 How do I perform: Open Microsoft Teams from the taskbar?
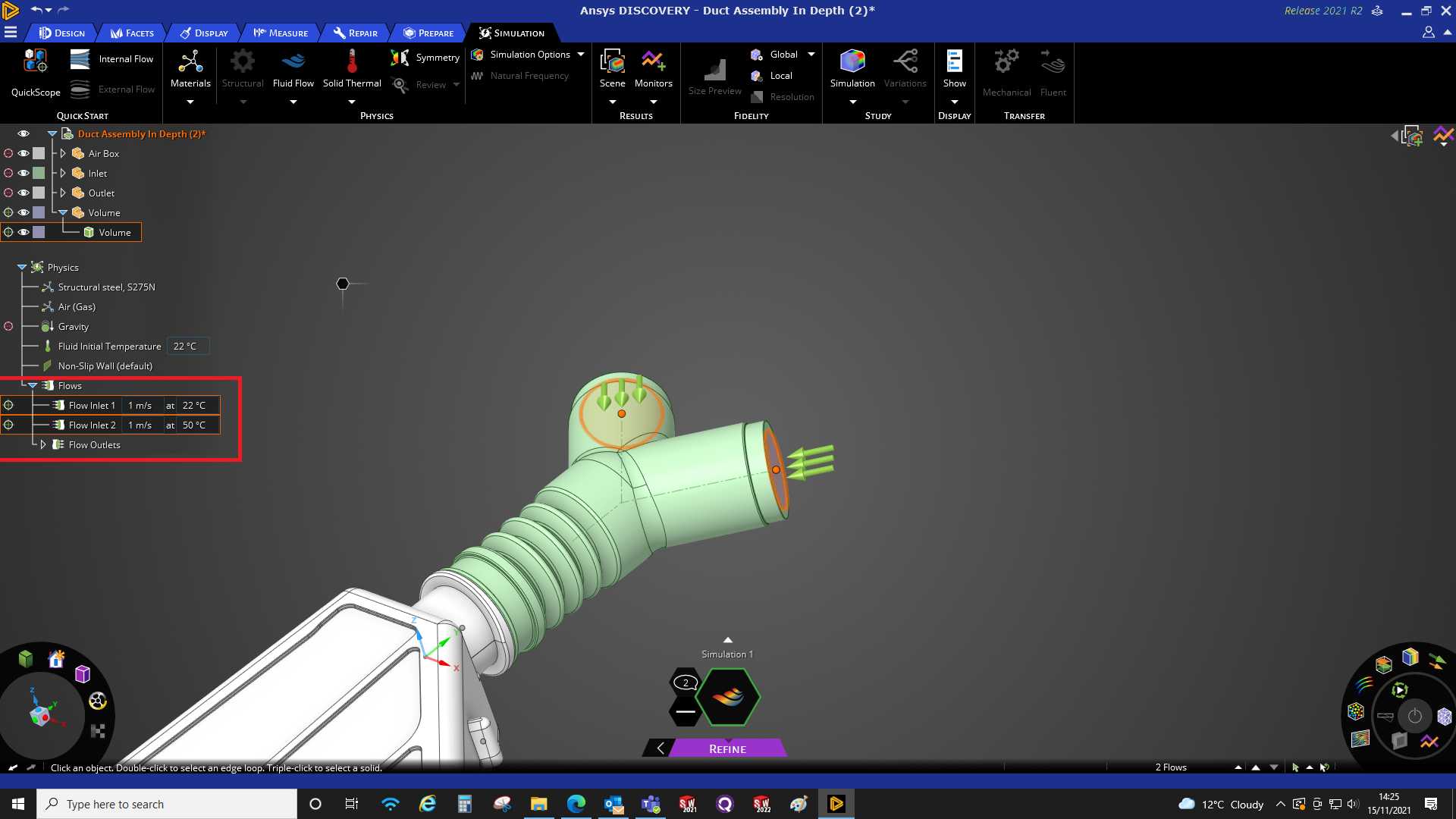point(651,804)
